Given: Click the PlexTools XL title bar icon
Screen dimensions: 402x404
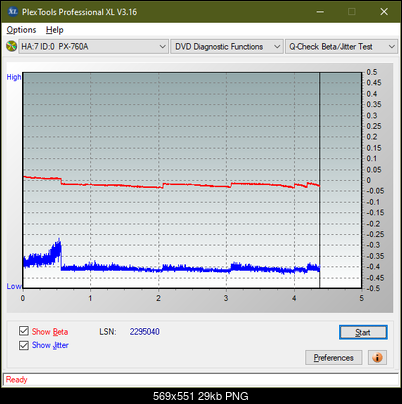Looking at the screenshot, I should [x=12, y=12].
